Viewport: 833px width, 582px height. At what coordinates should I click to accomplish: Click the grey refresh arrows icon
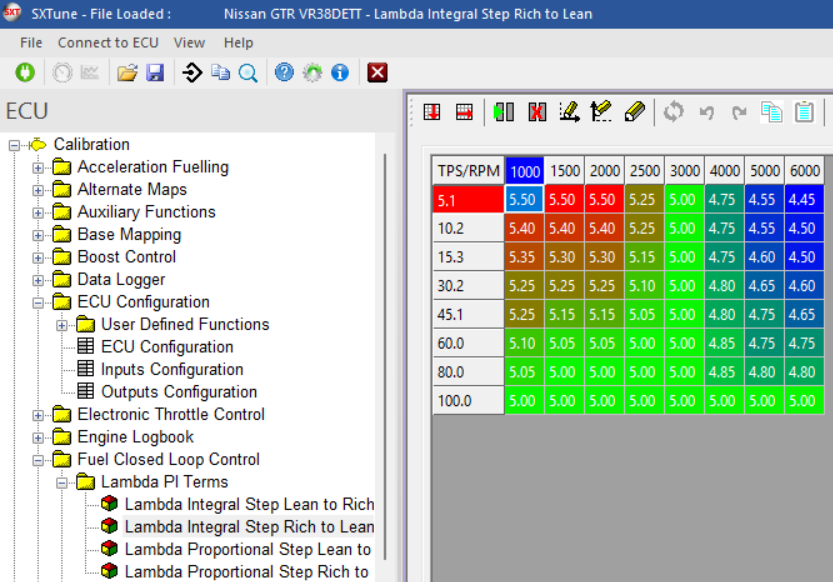pyautogui.click(x=674, y=112)
